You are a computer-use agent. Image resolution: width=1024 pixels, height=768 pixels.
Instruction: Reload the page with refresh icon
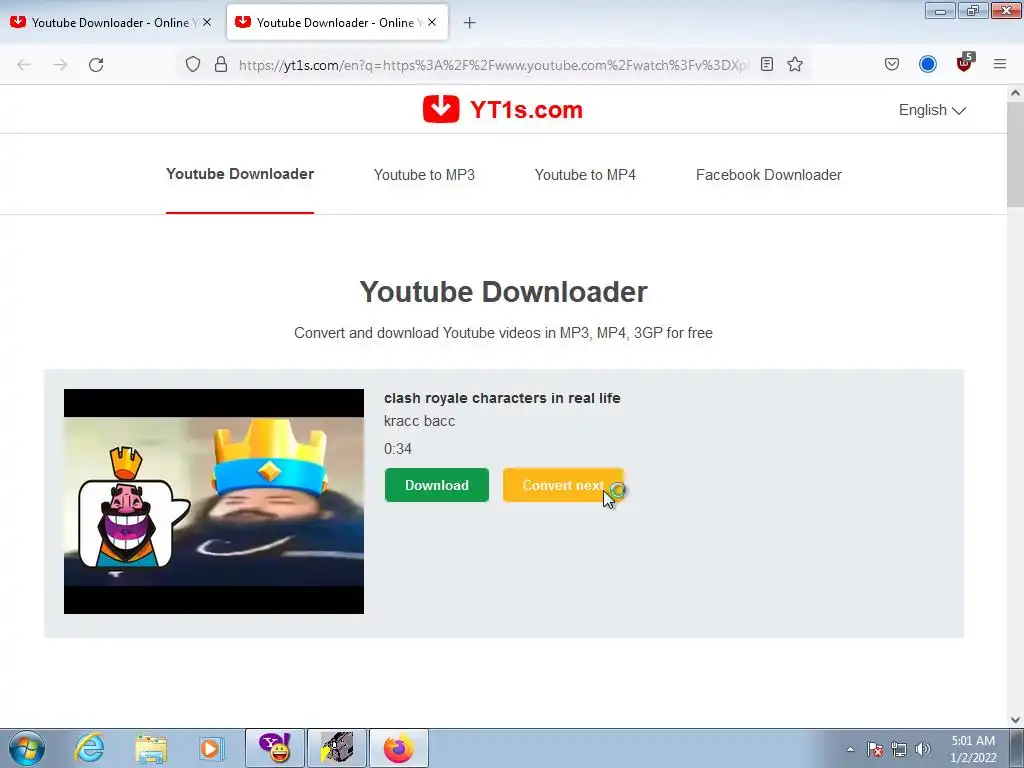click(x=96, y=65)
